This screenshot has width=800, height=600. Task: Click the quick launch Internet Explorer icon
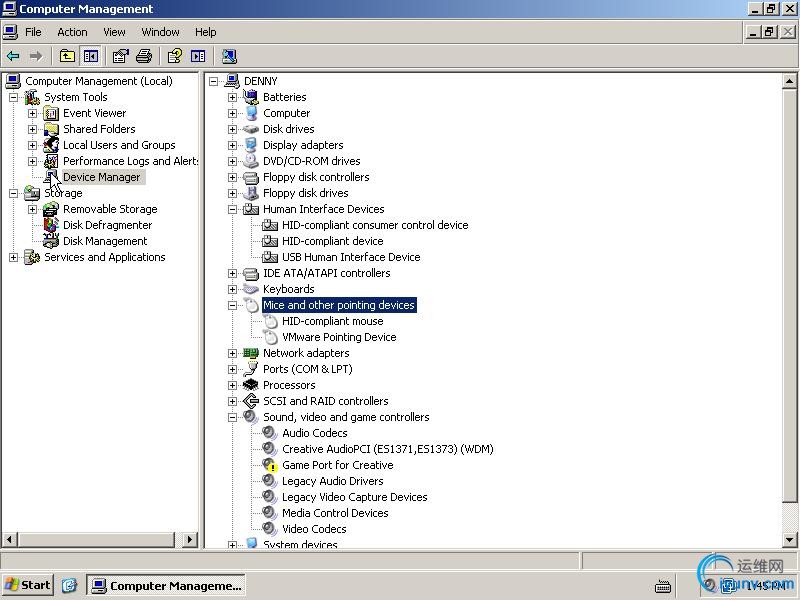[69, 585]
